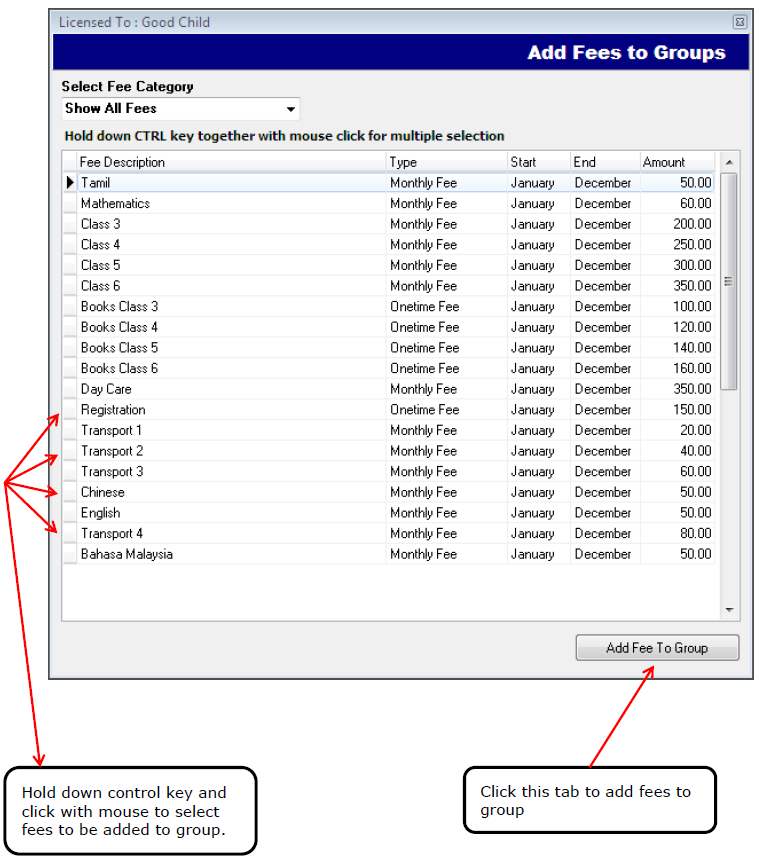The image size is (759, 865).
Task: Sort by Amount column header
Action: point(676,162)
